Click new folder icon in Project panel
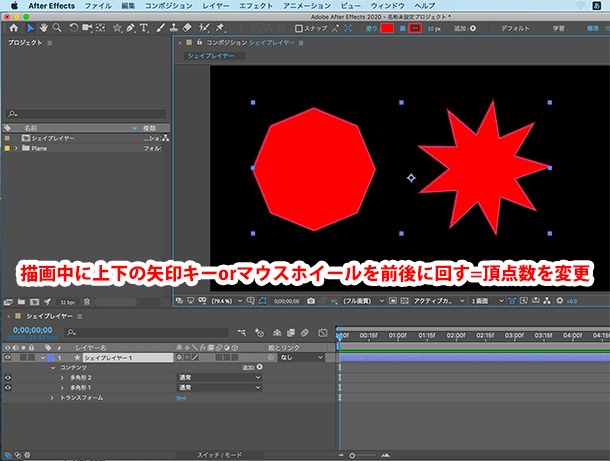The width and height of the screenshot is (610, 461). click(x=21, y=302)
